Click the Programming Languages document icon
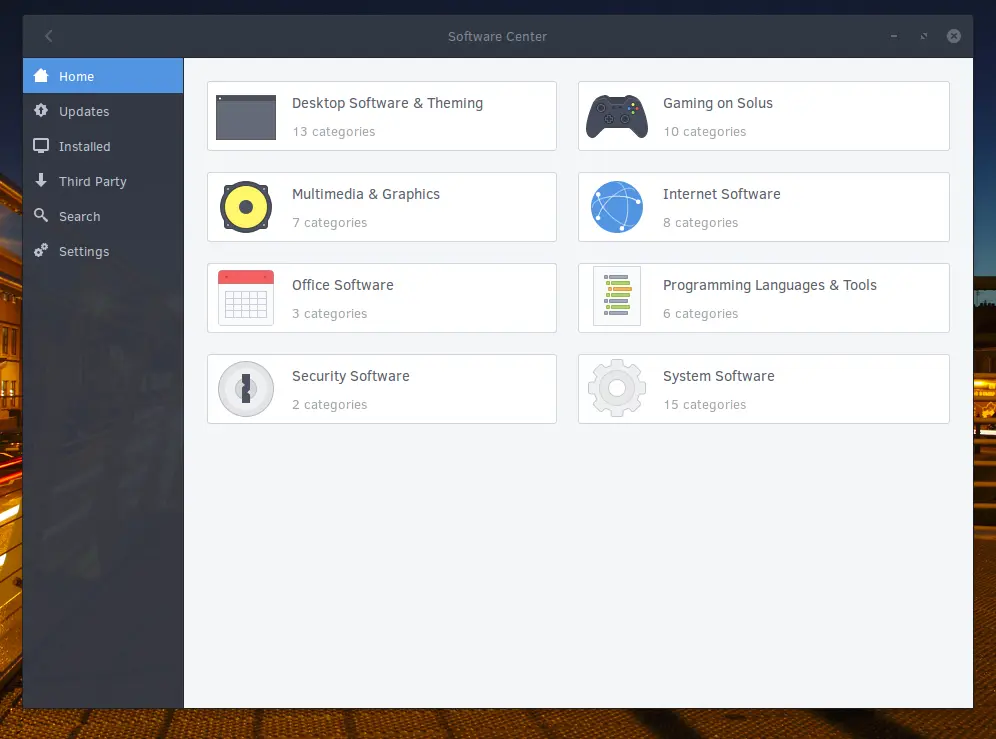 click(616, 296)
